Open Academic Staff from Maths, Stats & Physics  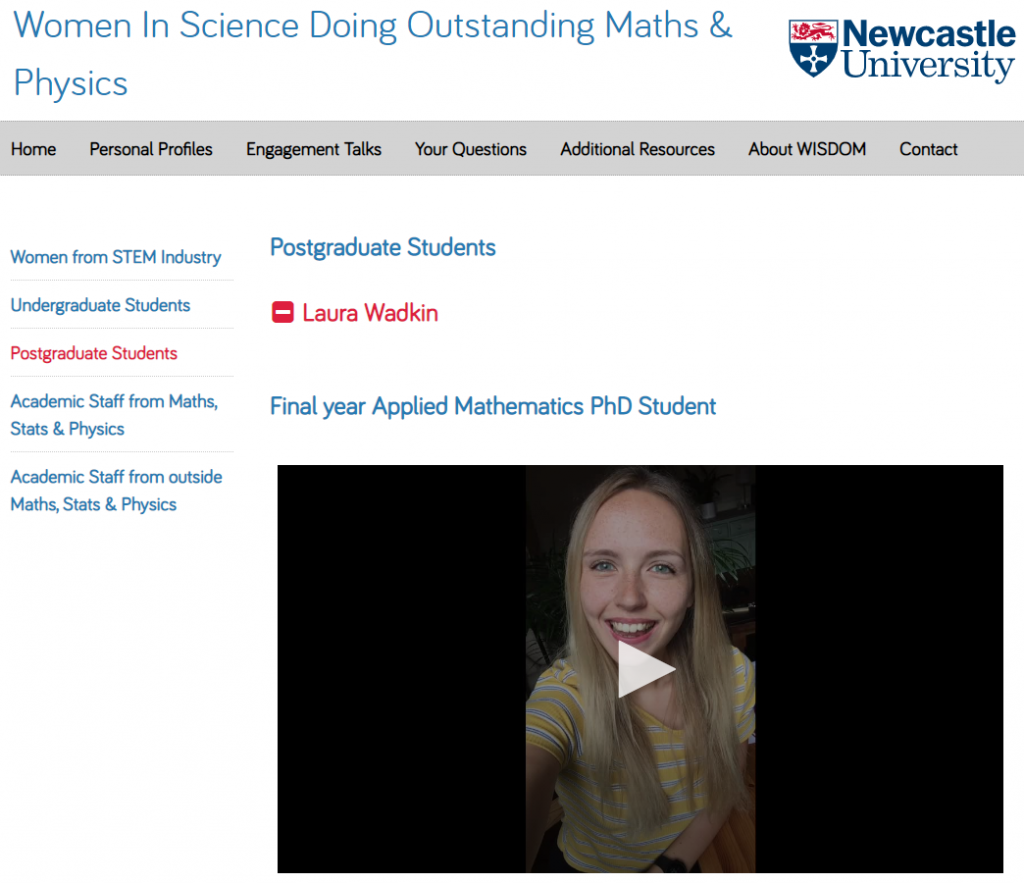pos(113,415)
